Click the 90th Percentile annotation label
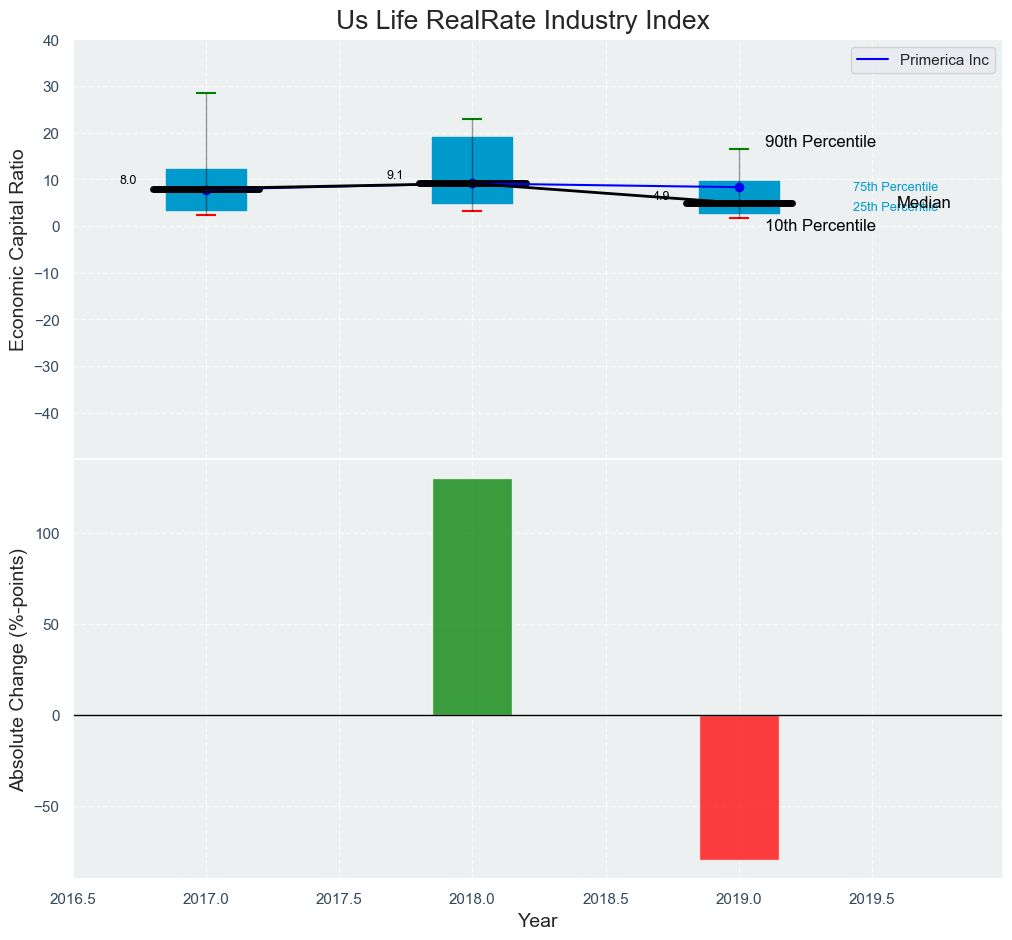1012x940 pixels. coord(820,142)
